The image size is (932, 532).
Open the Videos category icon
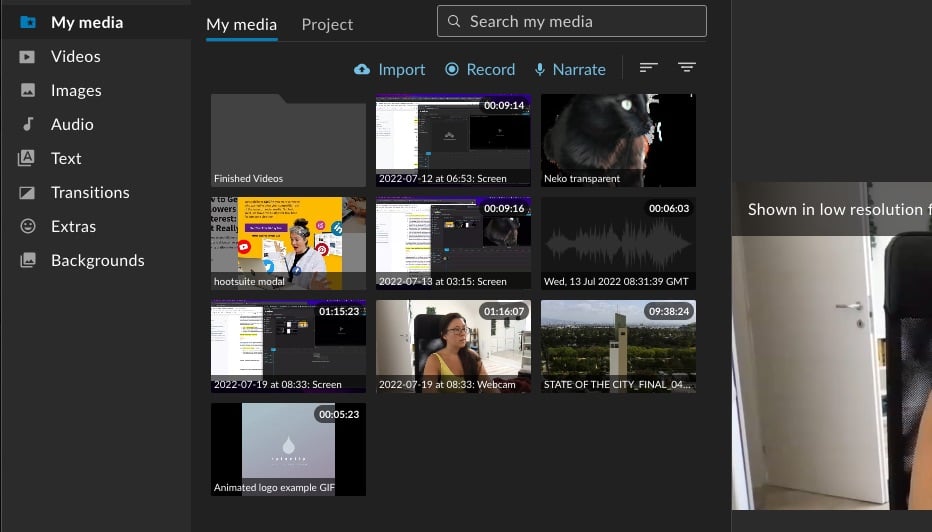click(x=28, y=56)
